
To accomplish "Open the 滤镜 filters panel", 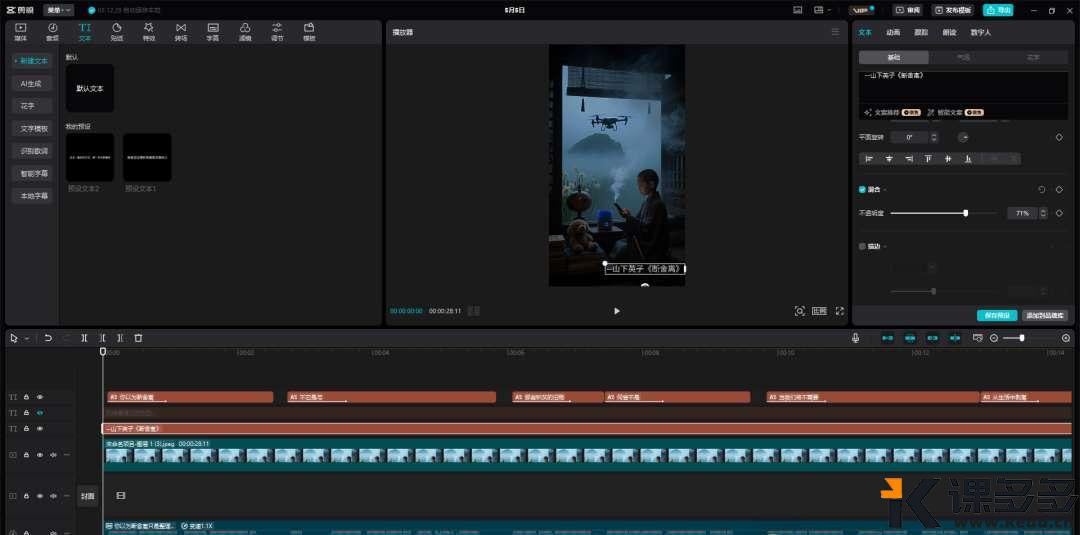I will pyautogui.click(x=245, y=32).
